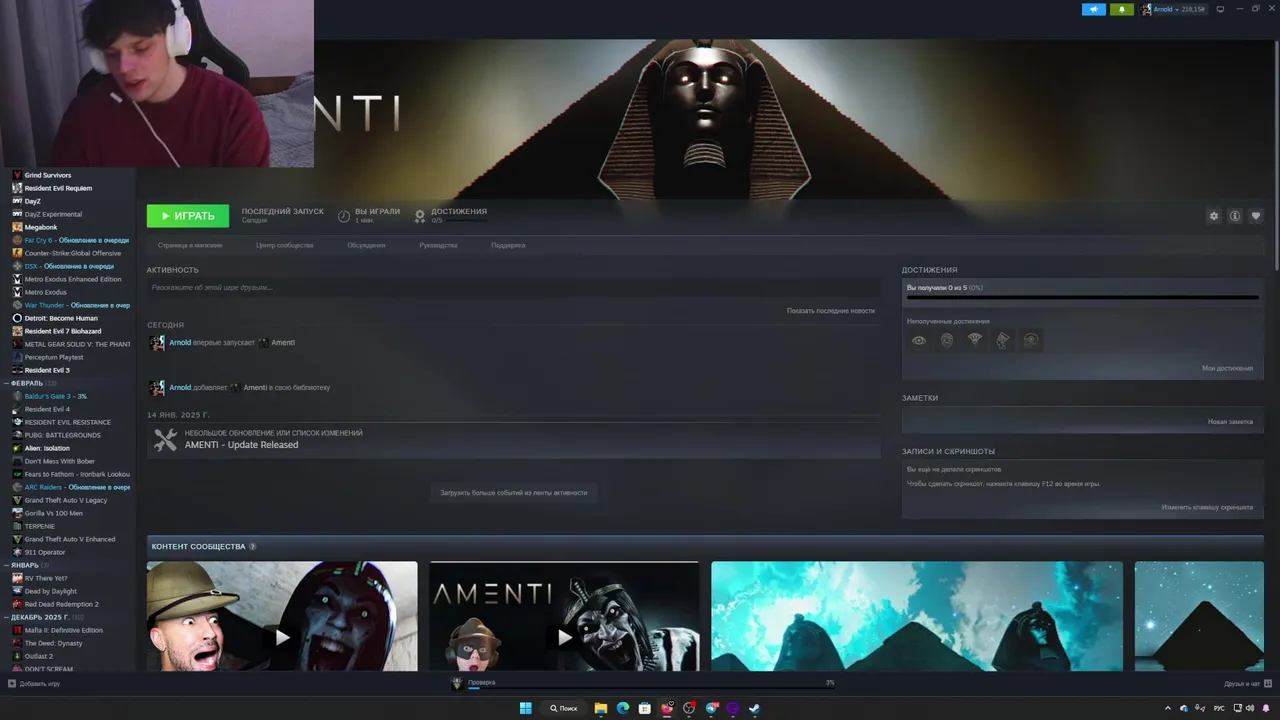Change screenshot key link
Image resolution: width=1280 pixels, height=720 pixels.
(1207, 507)
